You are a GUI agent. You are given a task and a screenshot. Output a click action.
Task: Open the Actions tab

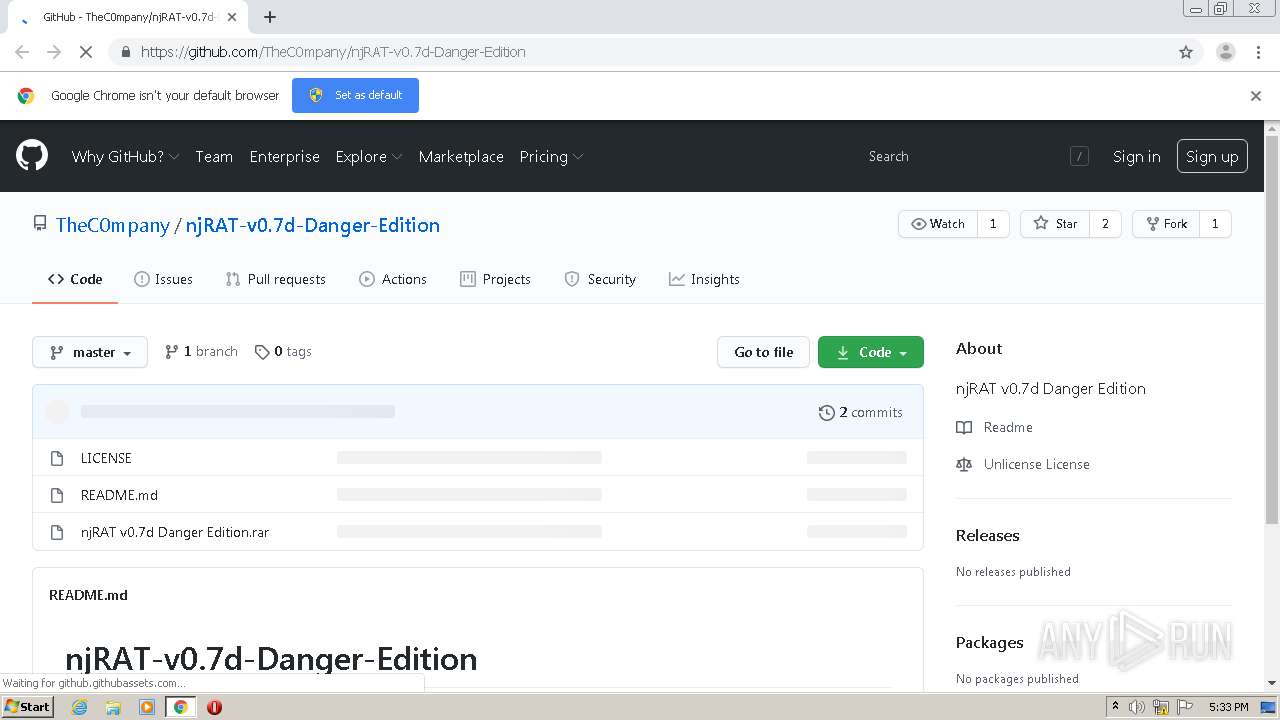point(393,279)
